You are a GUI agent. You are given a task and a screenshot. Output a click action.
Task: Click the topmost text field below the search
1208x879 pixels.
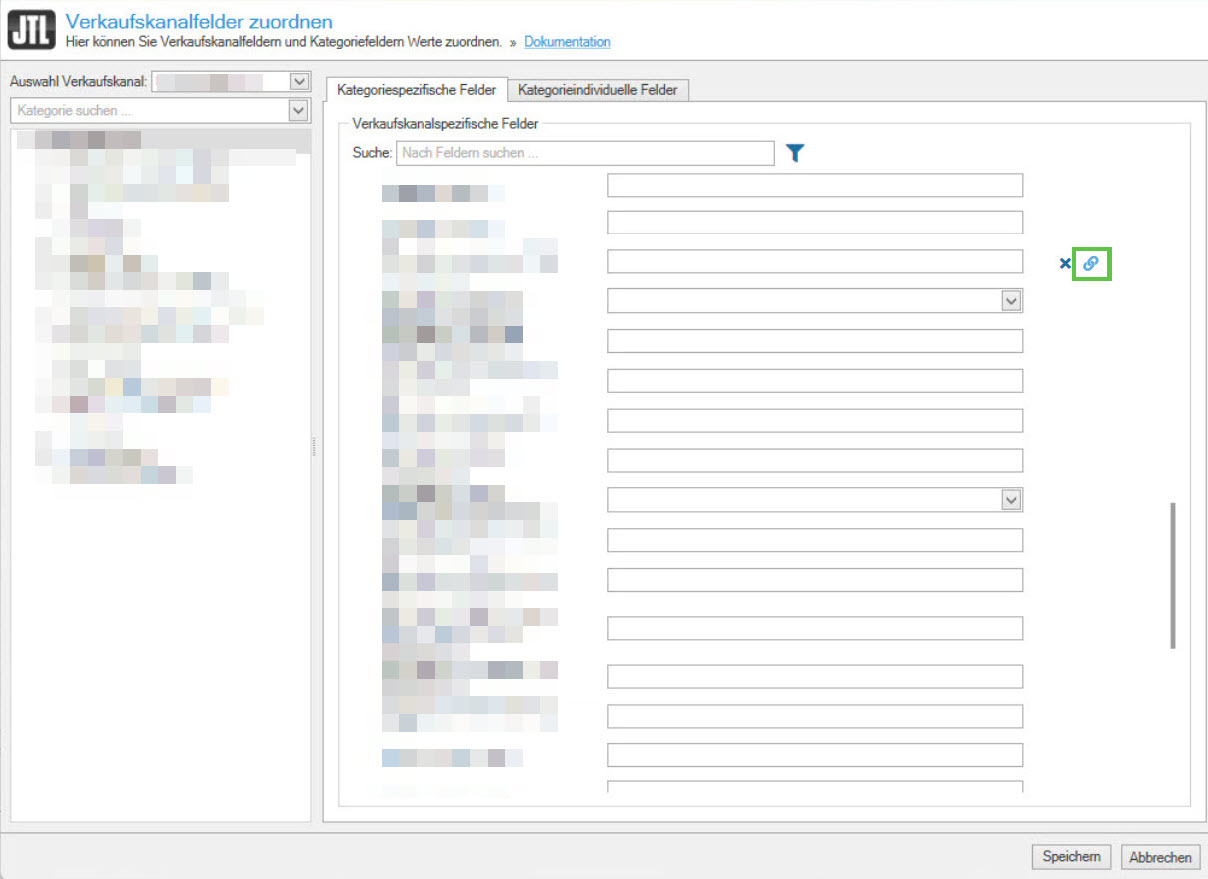[814, 185]
